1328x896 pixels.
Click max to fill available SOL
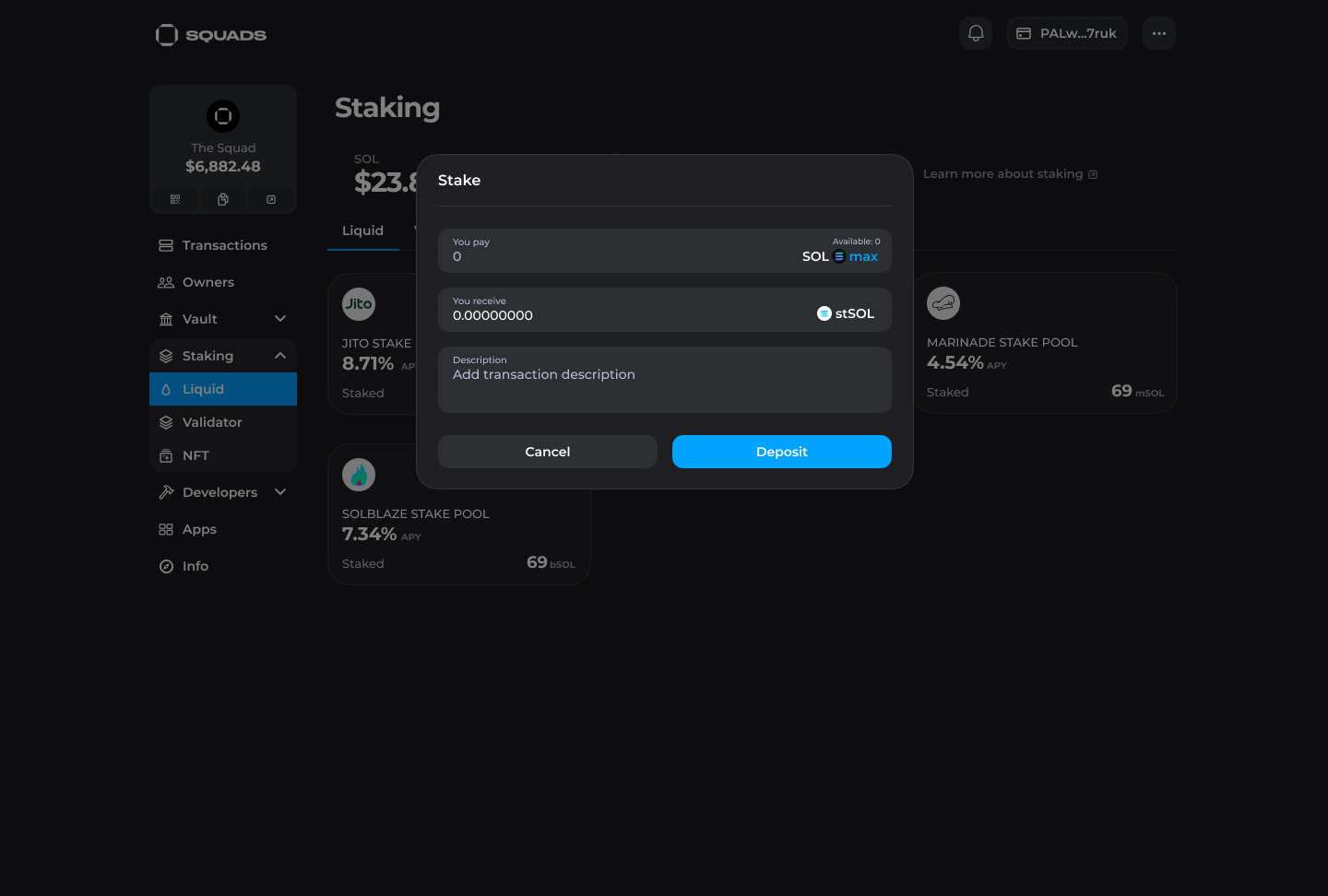click(x=863, y=257)
